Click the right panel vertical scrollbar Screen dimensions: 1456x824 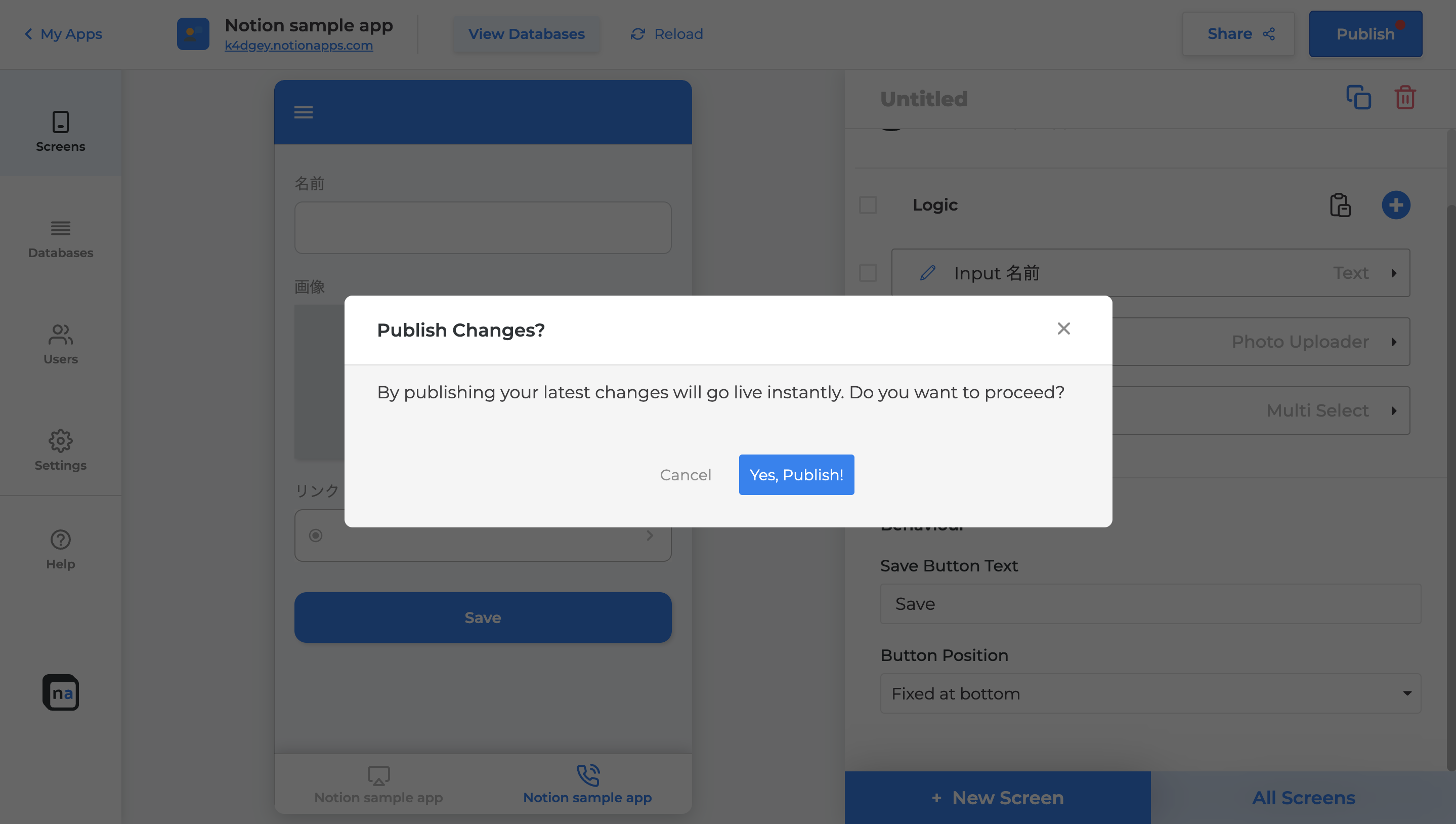coord(1451,453)
